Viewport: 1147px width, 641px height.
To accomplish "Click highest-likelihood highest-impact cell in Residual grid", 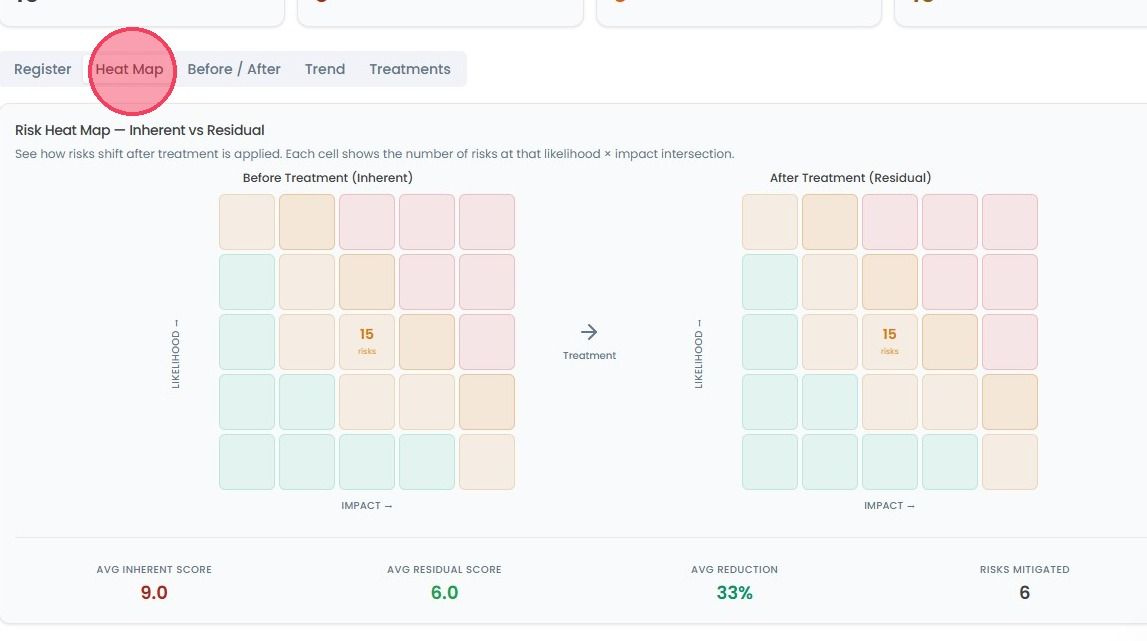I will coord(1009,222).
